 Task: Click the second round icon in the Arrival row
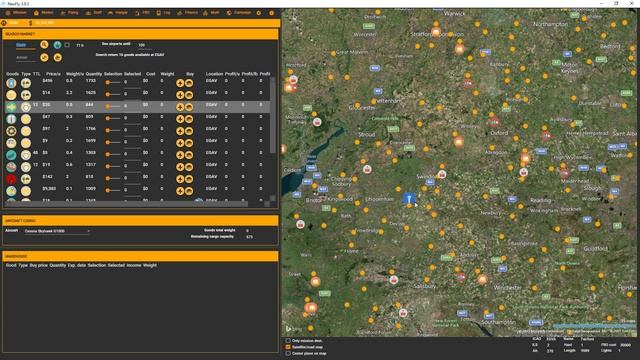(x=58, y=58)
